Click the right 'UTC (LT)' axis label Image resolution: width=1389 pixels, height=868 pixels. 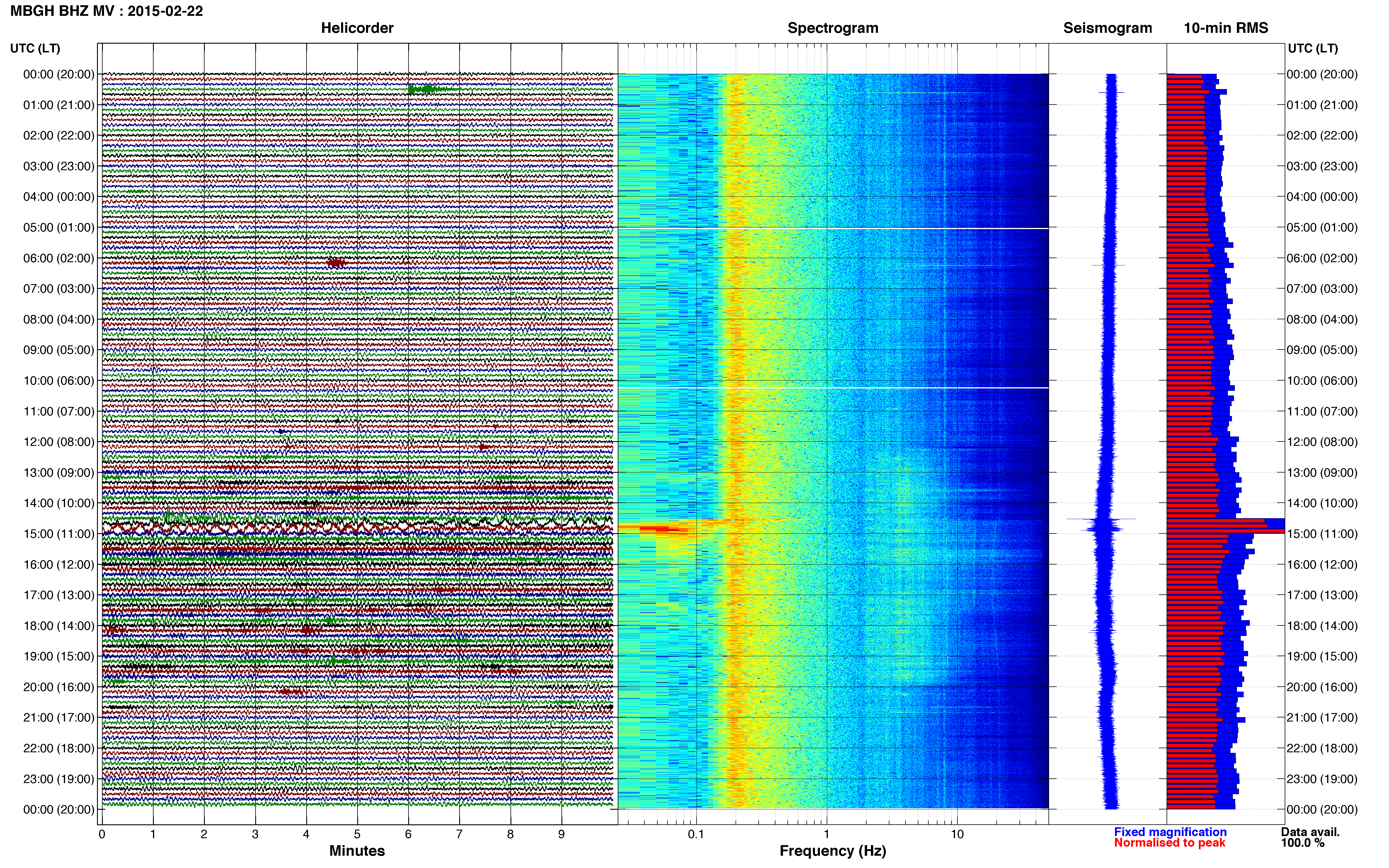click(x=1313, y=48)
